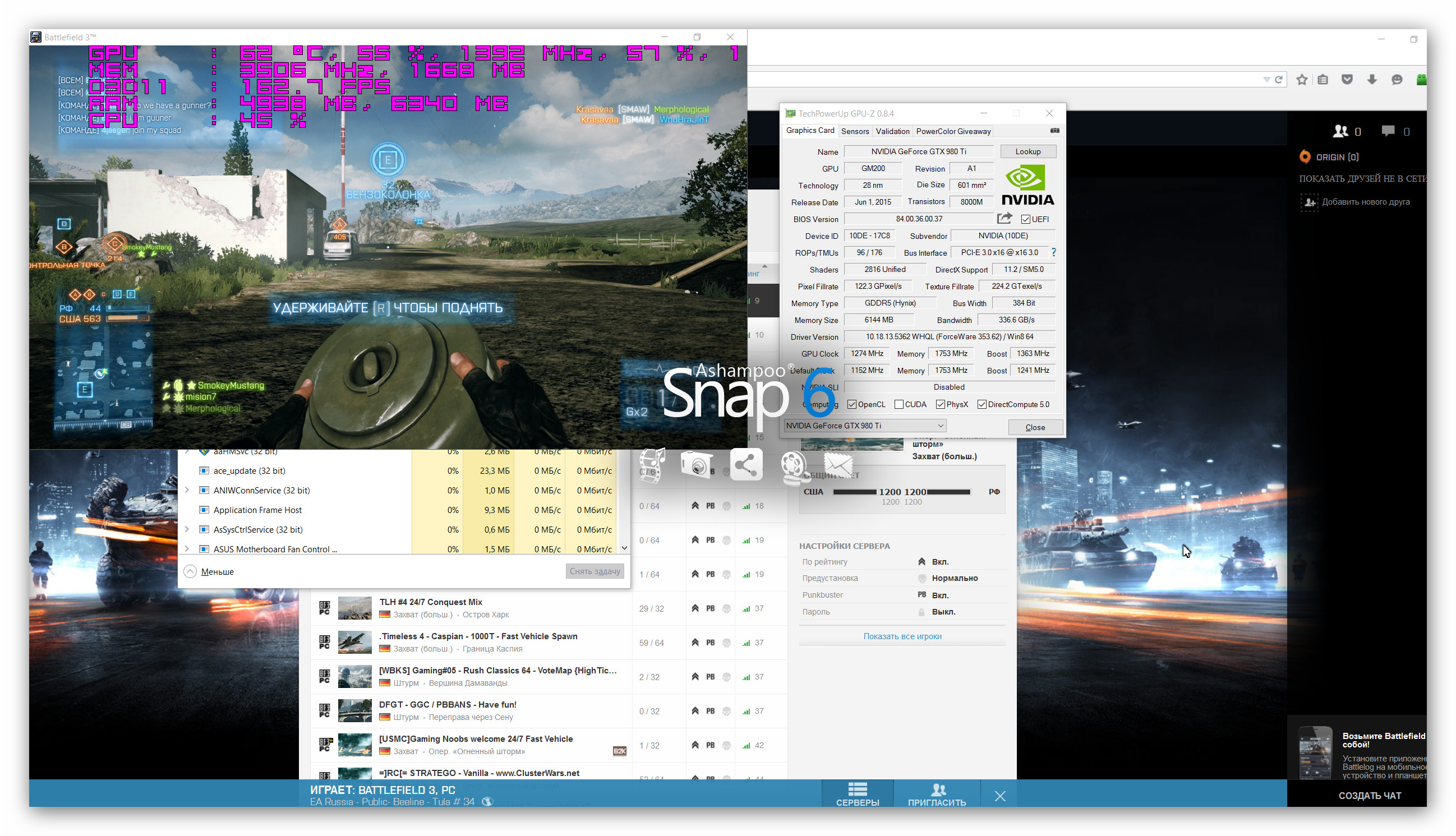The width and height of the screenshot is (1456, 836).
Task: Select the TLH #4 24/7 Conquest Mix server
Action: pos(430,602)
